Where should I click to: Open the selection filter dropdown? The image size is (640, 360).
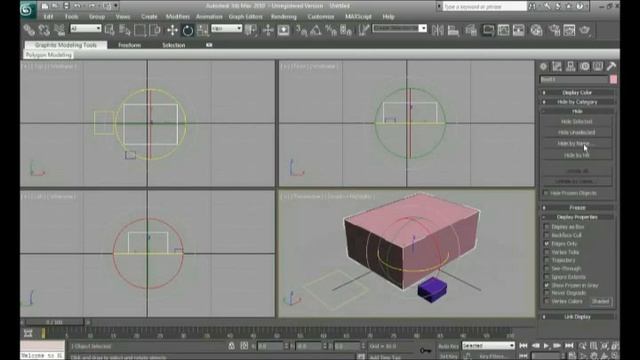pos(86,28)
